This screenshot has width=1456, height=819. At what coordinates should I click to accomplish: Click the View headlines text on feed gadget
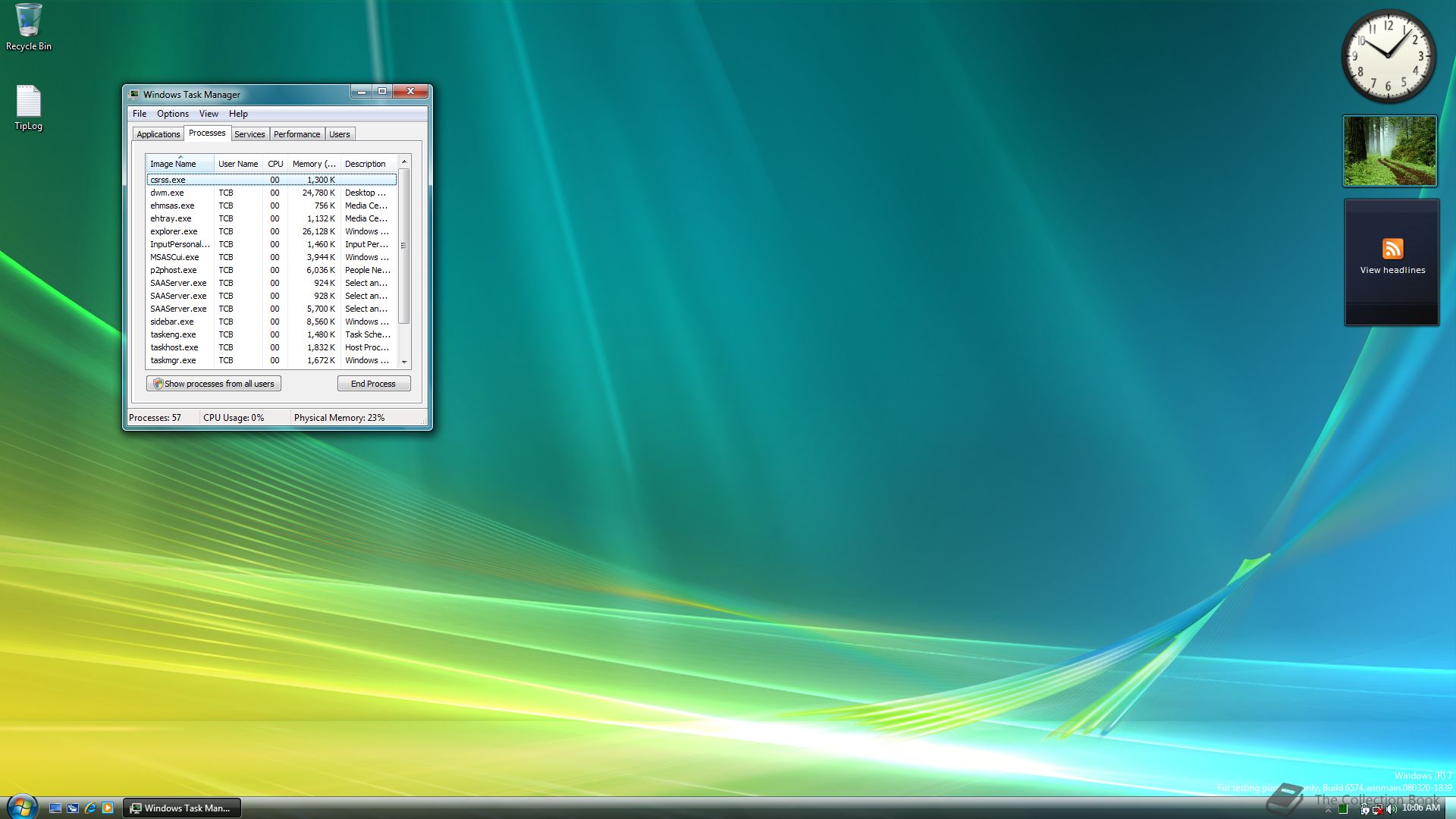click(1392, 270)
